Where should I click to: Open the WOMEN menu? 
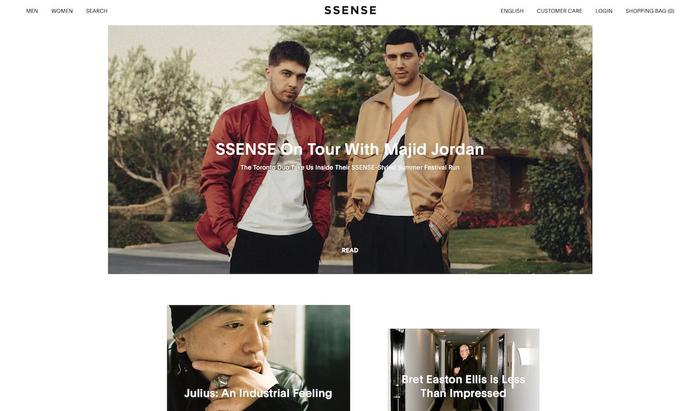[x=62, y=11]
